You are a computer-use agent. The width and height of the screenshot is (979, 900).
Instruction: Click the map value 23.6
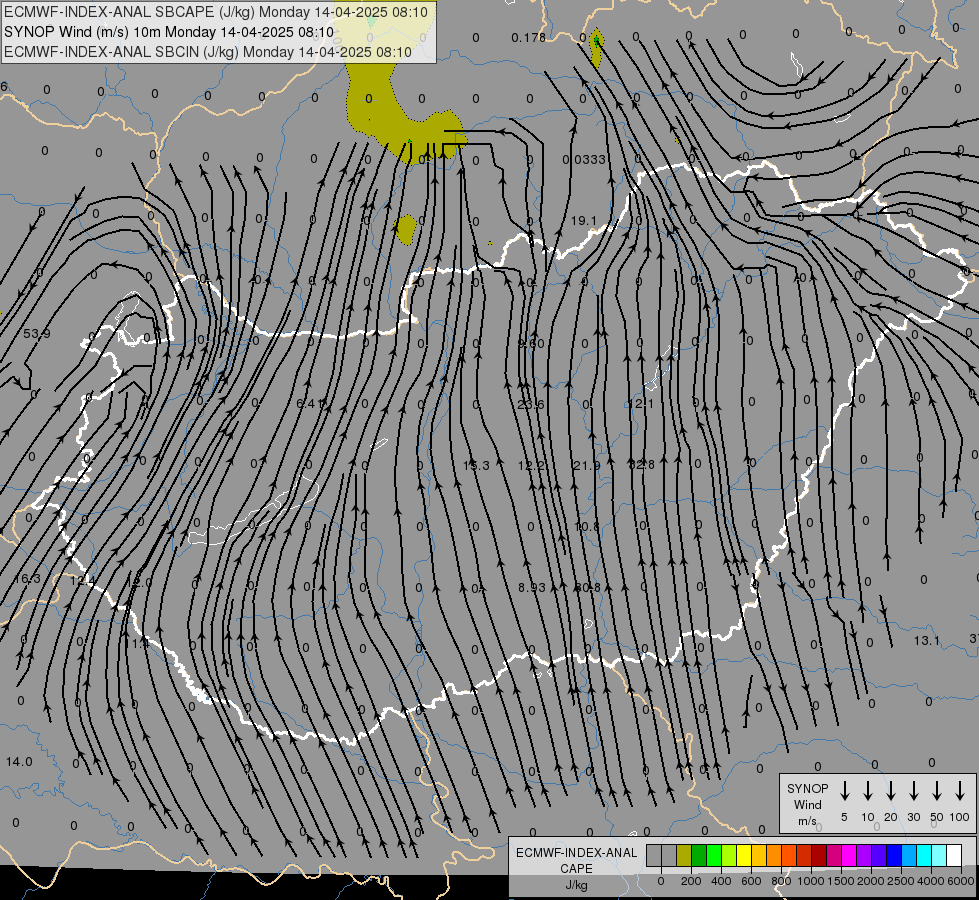(x=531, y=404)
